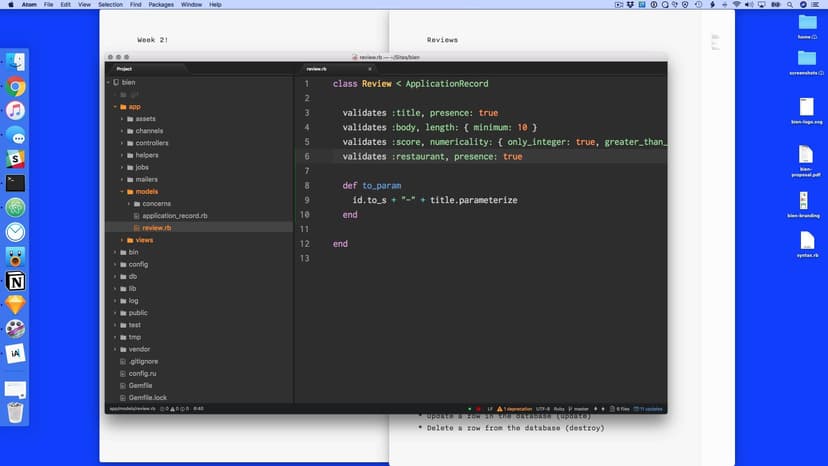
Task: Open application_record.rb in the tree
Action: (174, 215)
